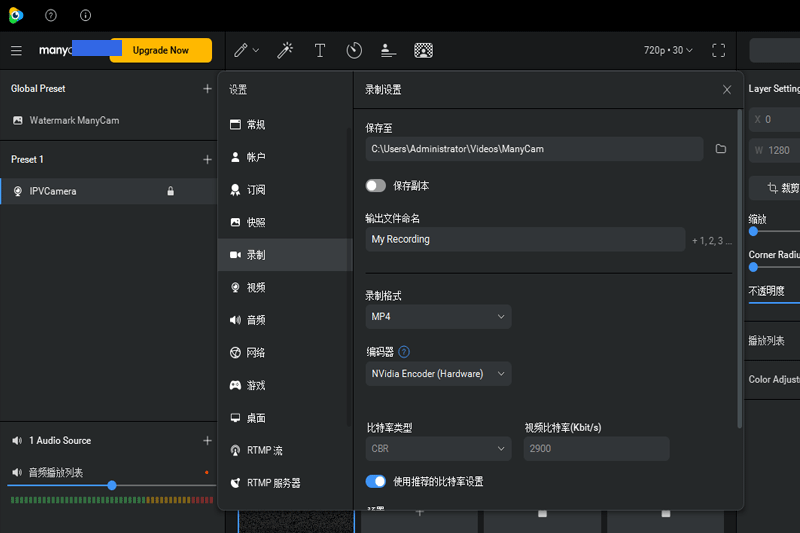Select the 录制 recording settings tab
The height and width of the screenshot is (533, 800).
[285, 255]
